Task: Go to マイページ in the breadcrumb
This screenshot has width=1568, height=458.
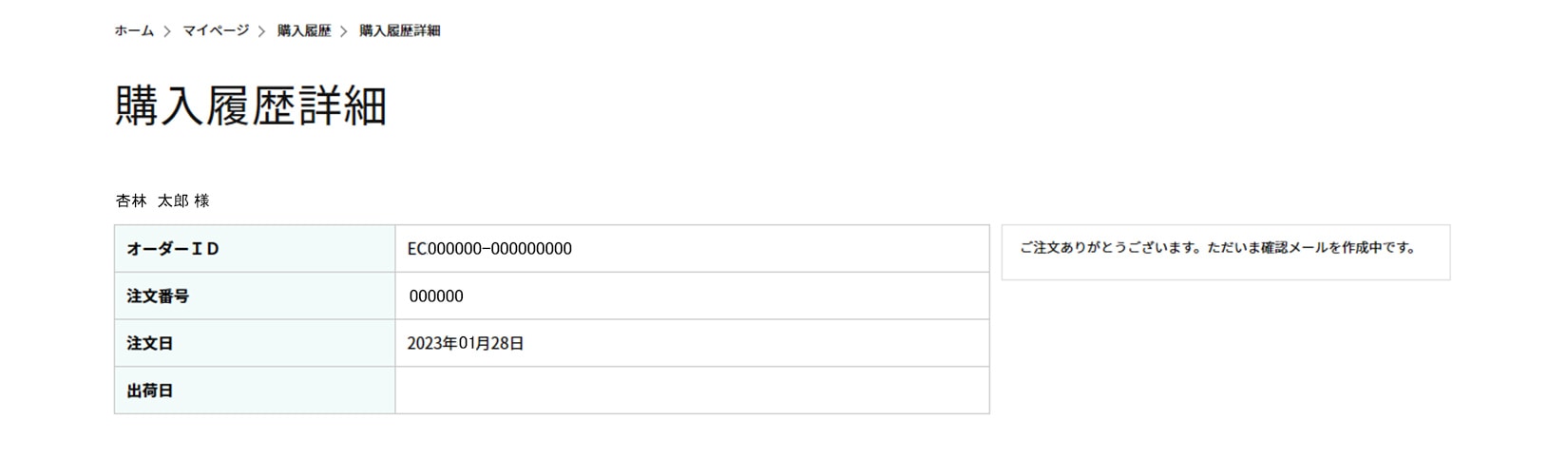Action: (216, 30)
